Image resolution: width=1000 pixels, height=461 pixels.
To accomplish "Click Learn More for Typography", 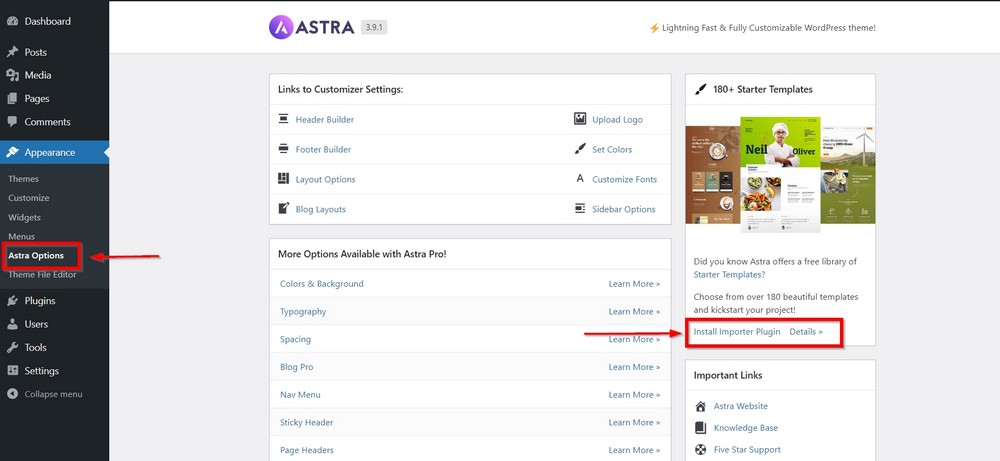I will coord(635,312).
